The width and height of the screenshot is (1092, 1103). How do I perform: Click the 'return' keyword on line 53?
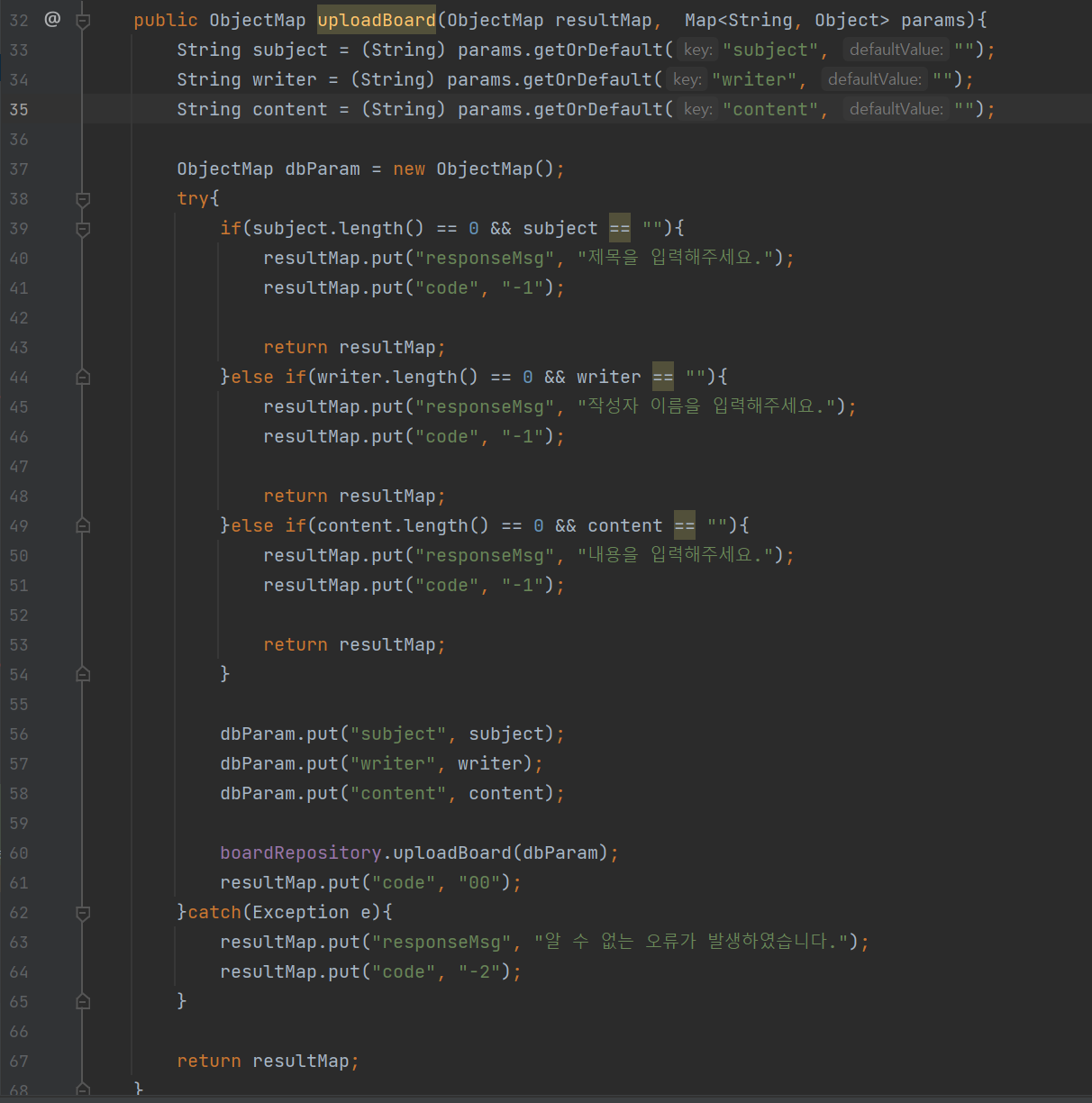coord(296,644)
